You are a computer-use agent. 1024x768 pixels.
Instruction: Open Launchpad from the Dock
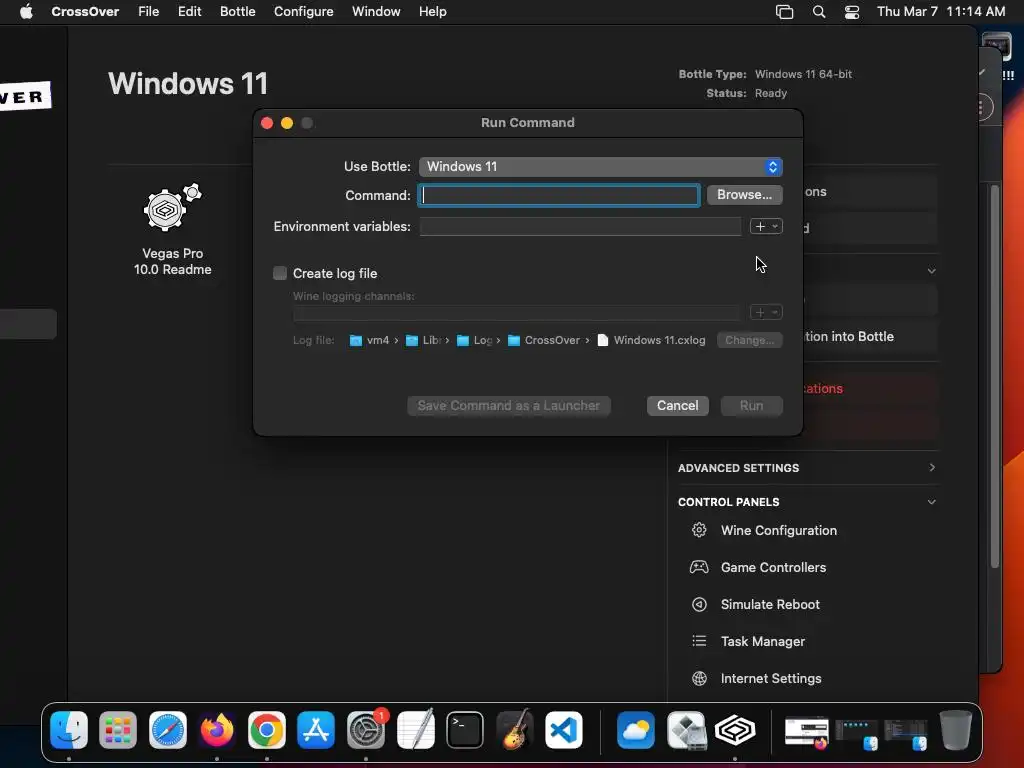[118, 729]
